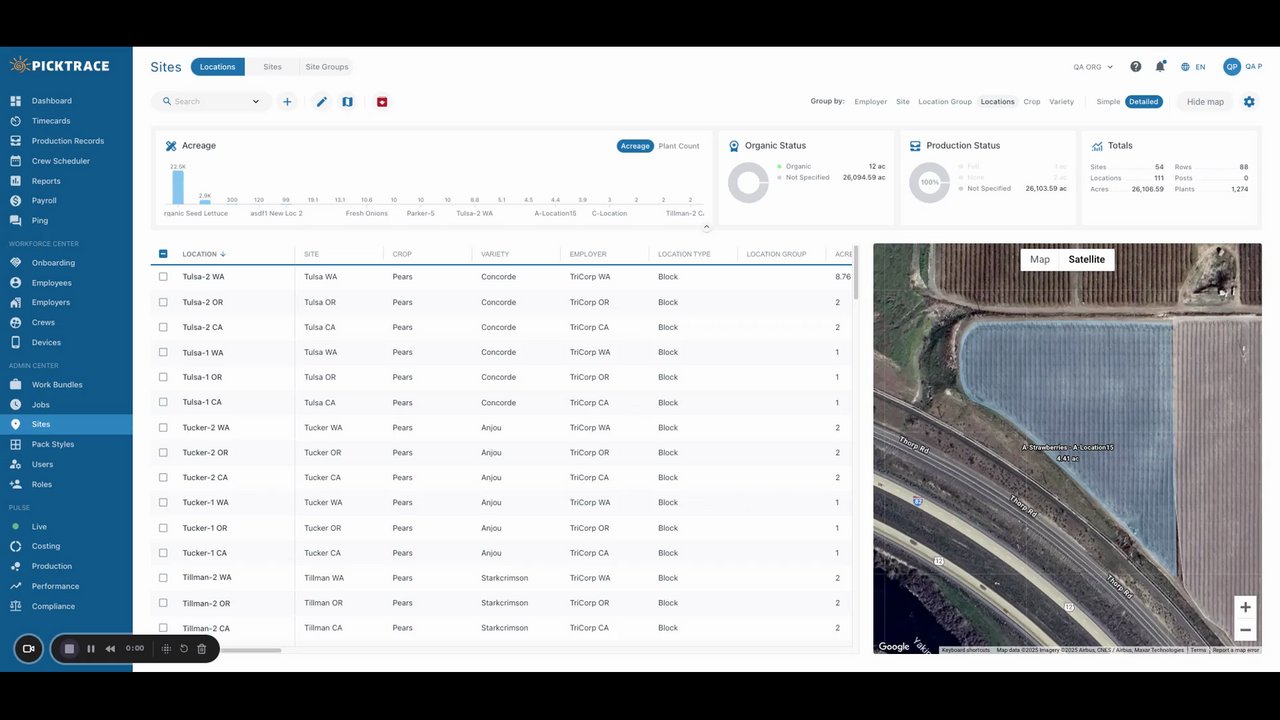Open the EN language selector
This screenshot has width=1280, height=720.
[1193, 67]
